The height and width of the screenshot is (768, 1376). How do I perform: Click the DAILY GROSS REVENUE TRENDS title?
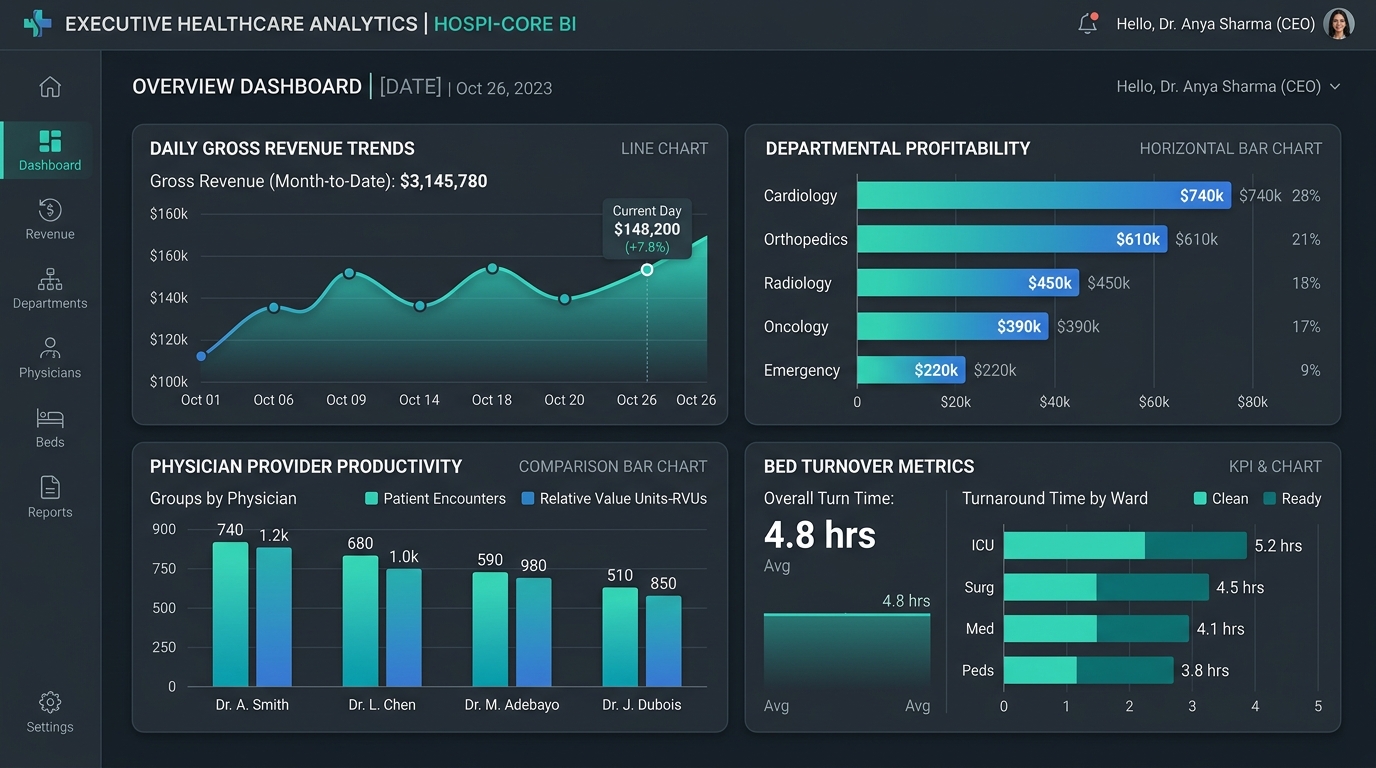tap(282, 148)
